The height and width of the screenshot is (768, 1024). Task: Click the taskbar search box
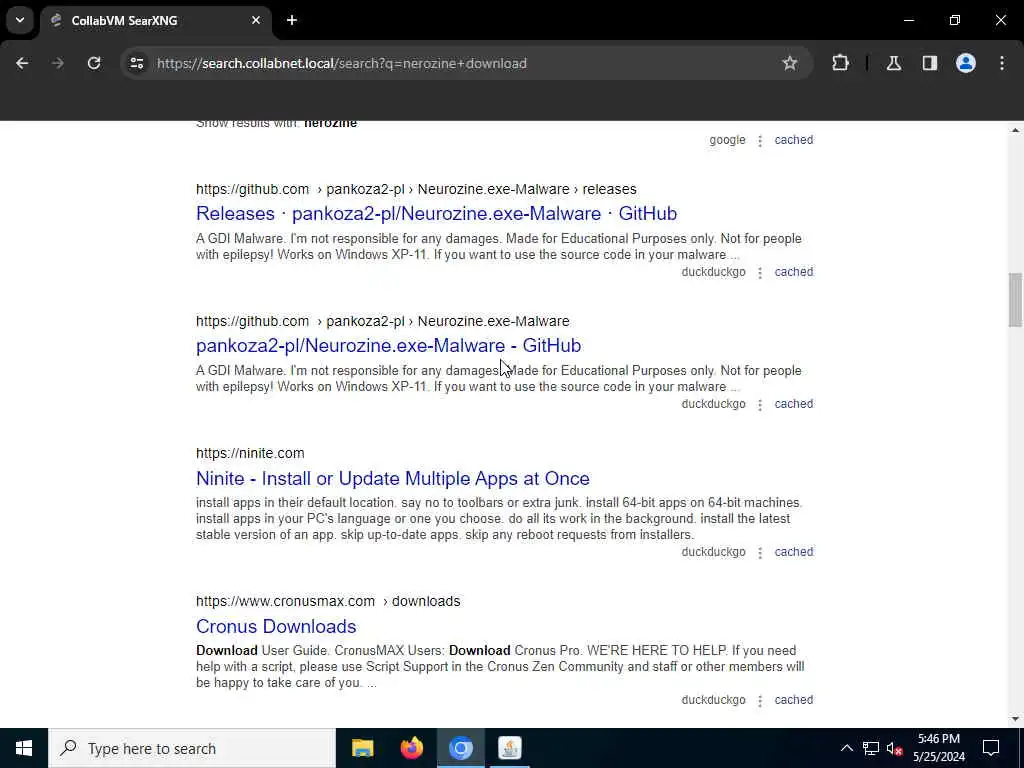tap(192, 748)
